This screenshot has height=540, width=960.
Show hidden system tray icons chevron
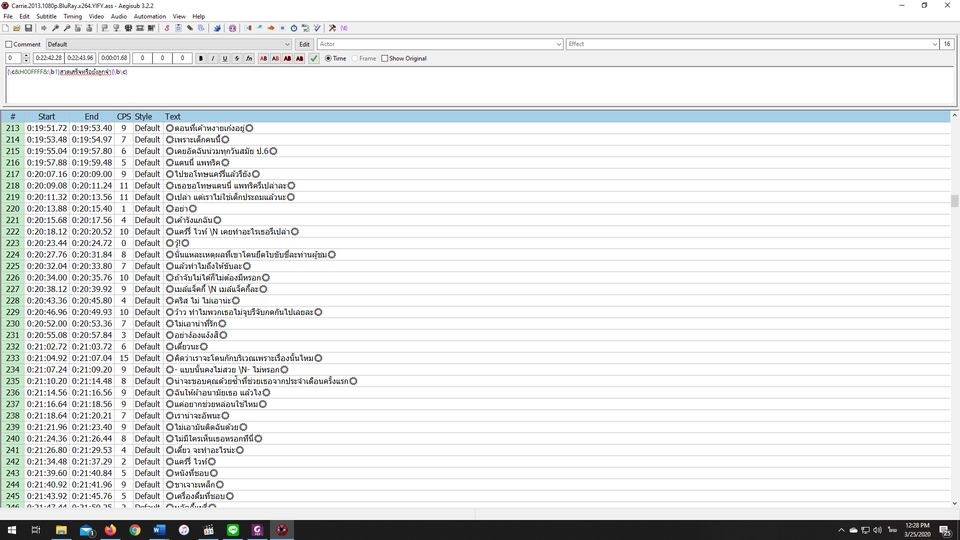pyautogui.click(x=841, y=530)
